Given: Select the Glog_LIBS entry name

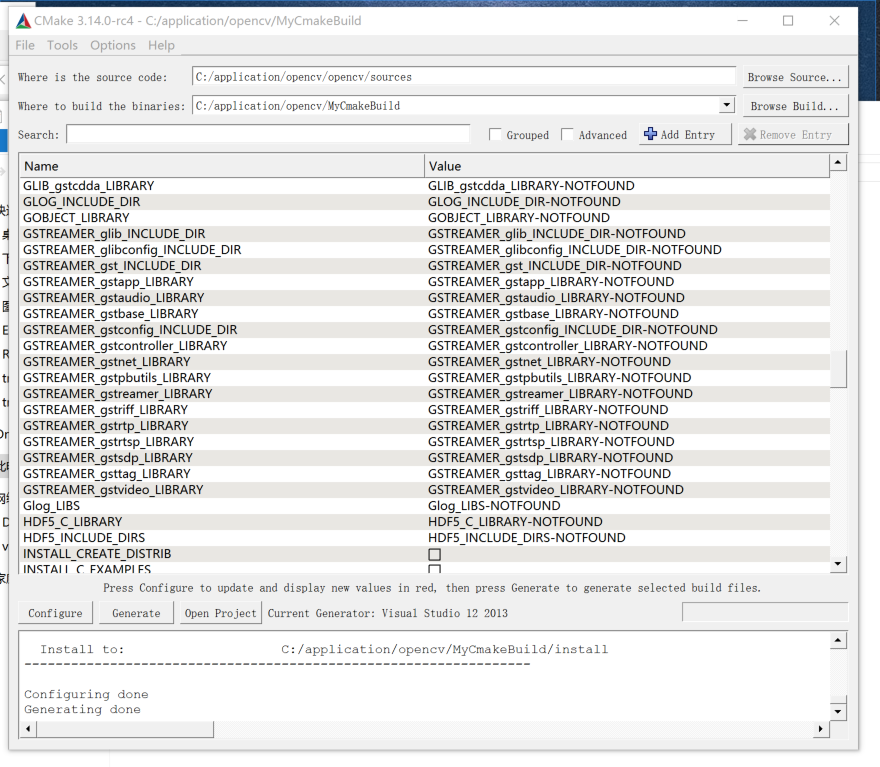Looking at the screenshot, I should (51, 506).
